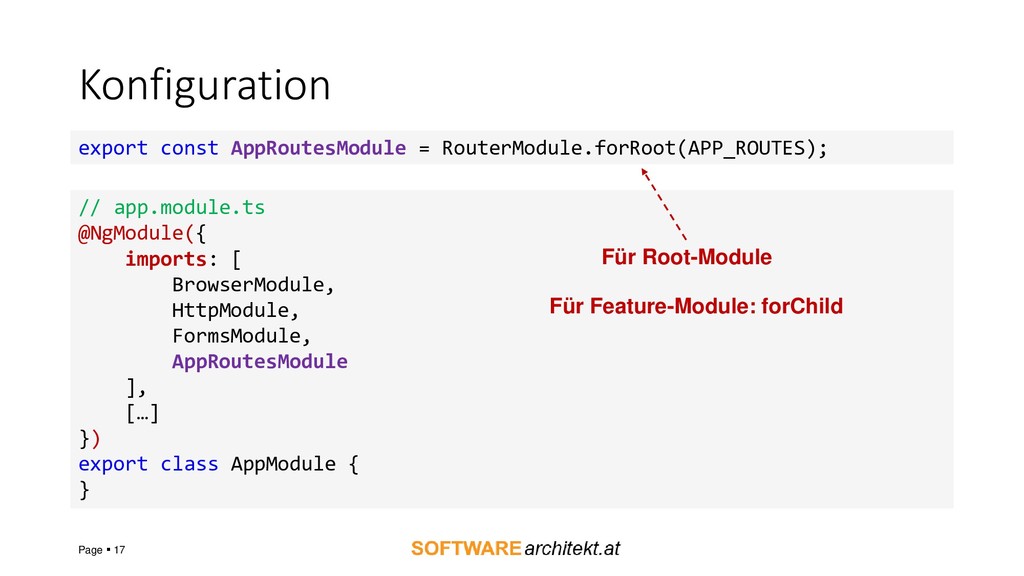Click 'RouterModule.forRoot(APP_ROUTES);' code text
The image size is (1024, 576).
click(x=635, y=148)
